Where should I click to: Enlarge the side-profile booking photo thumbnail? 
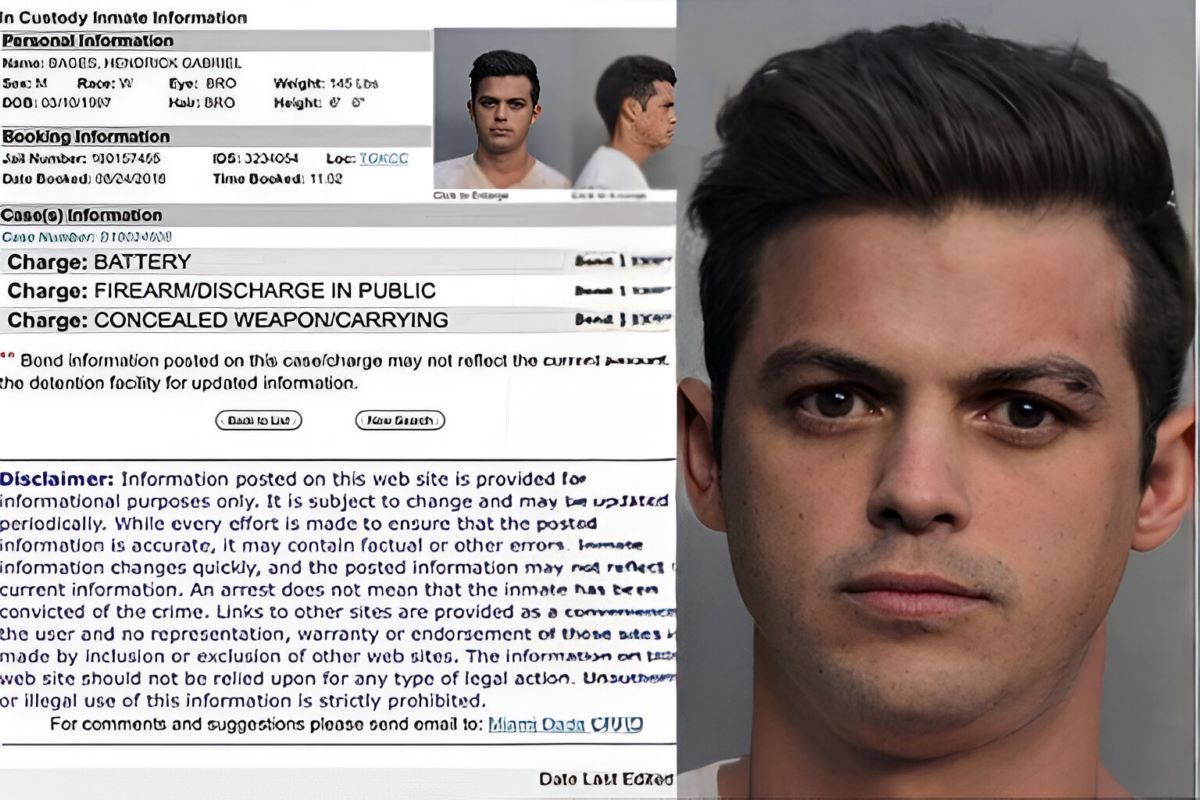click(625, 118)
